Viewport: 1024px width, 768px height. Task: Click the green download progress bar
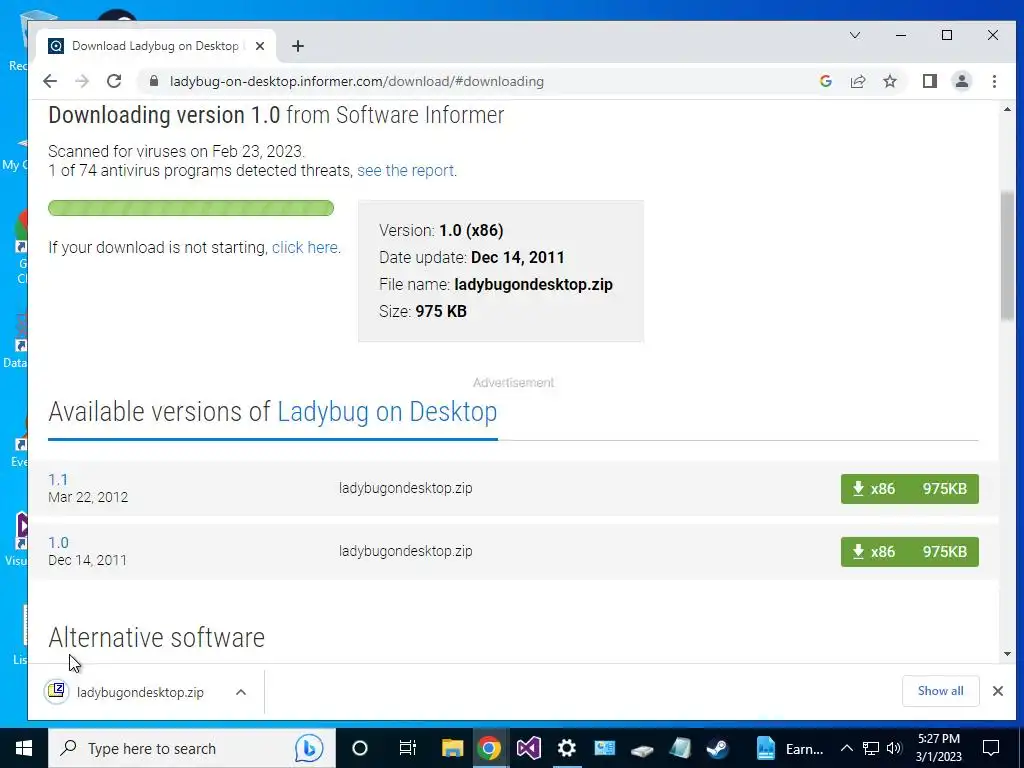[191, 208]
